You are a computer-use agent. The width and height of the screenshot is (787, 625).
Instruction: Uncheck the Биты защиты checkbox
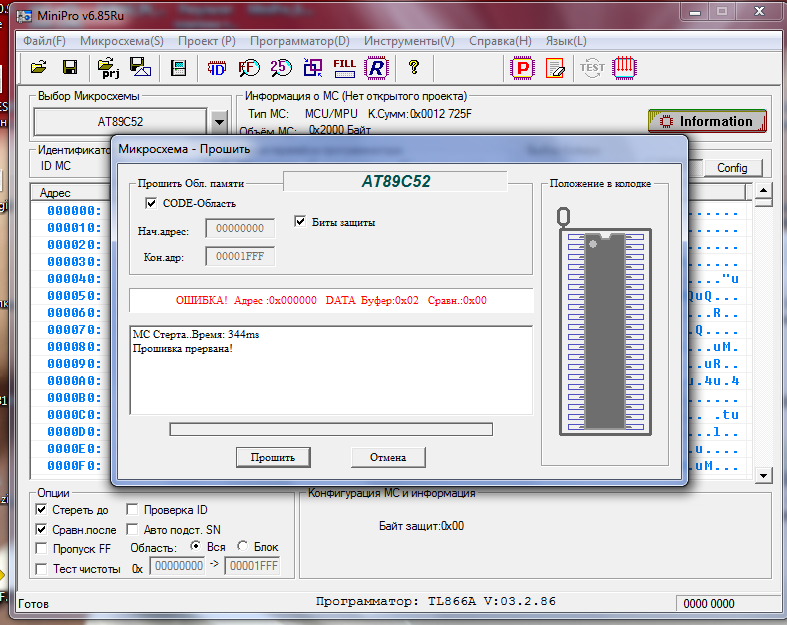(300, 222)
